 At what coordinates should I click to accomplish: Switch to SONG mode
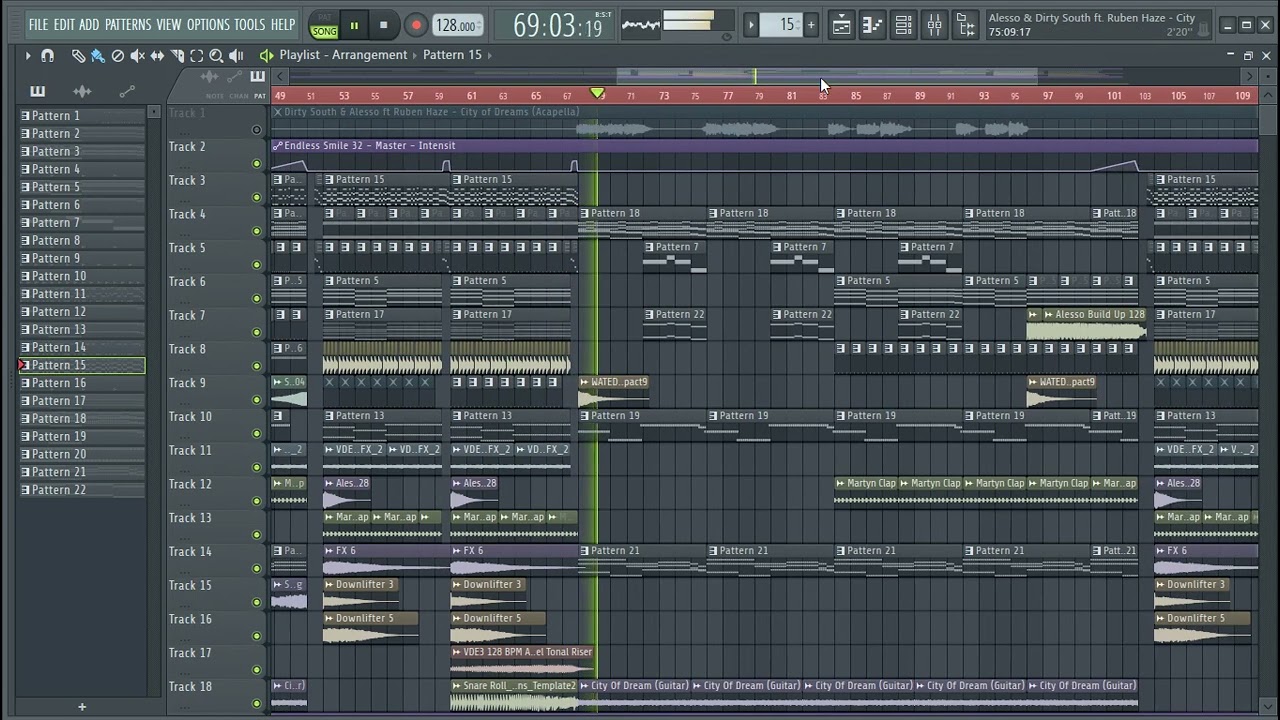pos(324,32)
